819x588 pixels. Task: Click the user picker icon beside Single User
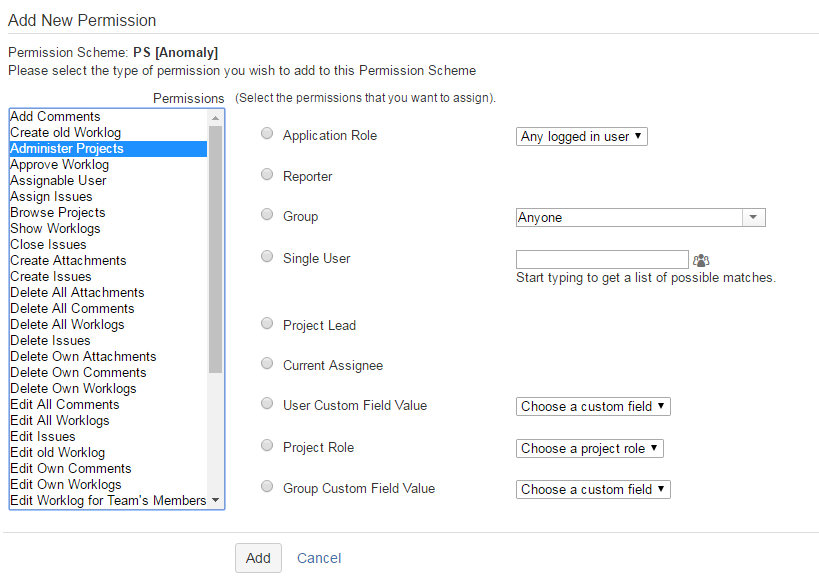(x=700, y=260)
